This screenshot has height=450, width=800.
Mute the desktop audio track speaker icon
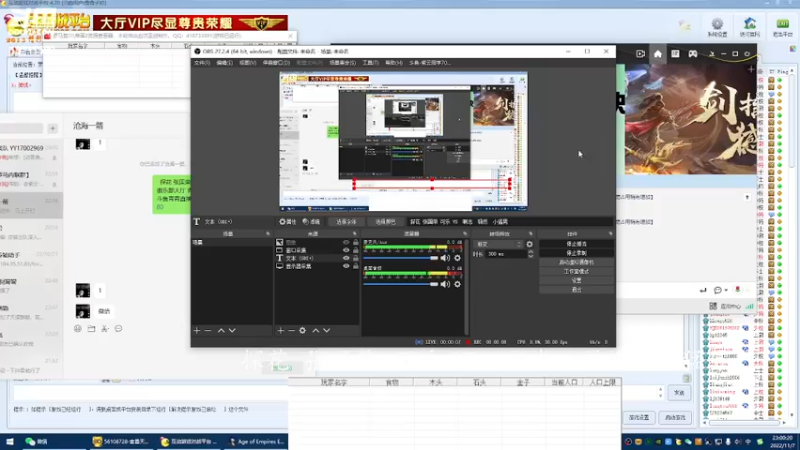[445, 284]
